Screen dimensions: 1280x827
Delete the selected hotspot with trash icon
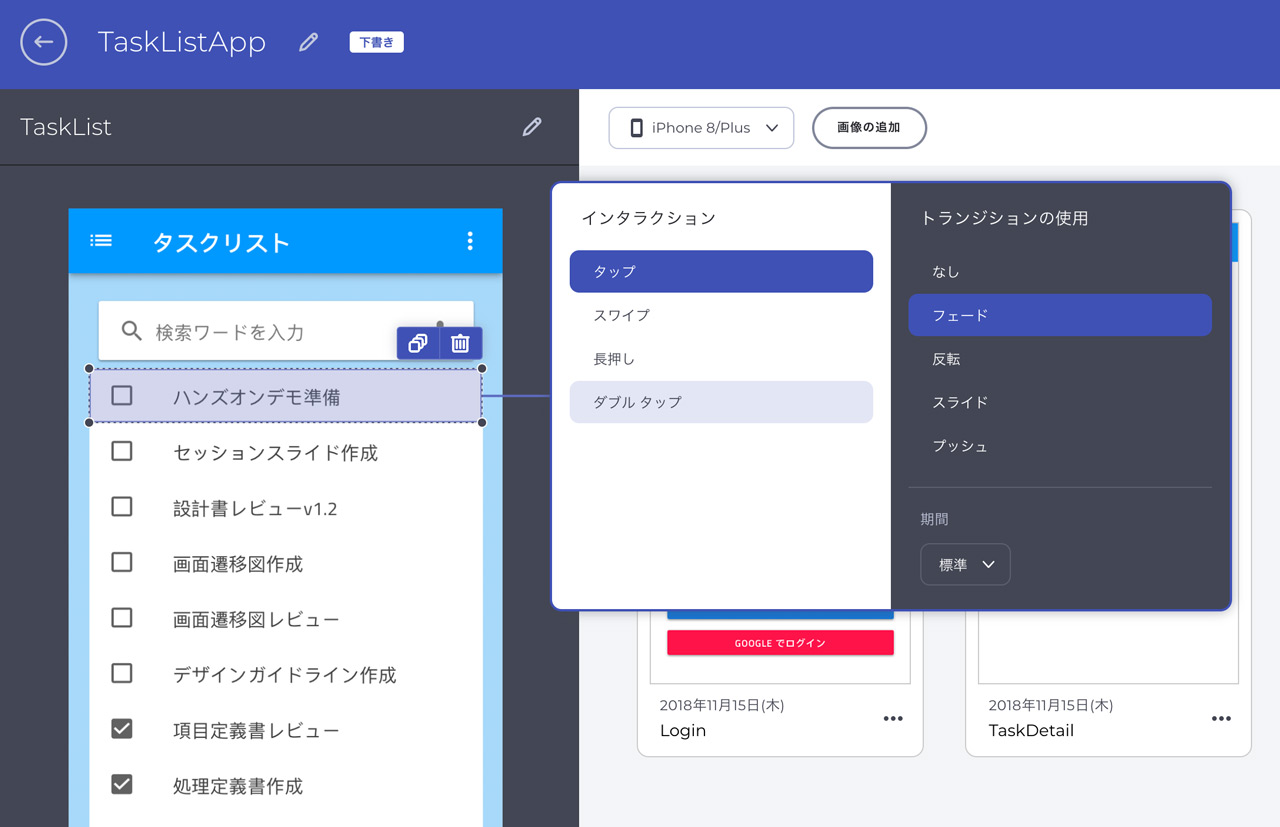[460, 343]
